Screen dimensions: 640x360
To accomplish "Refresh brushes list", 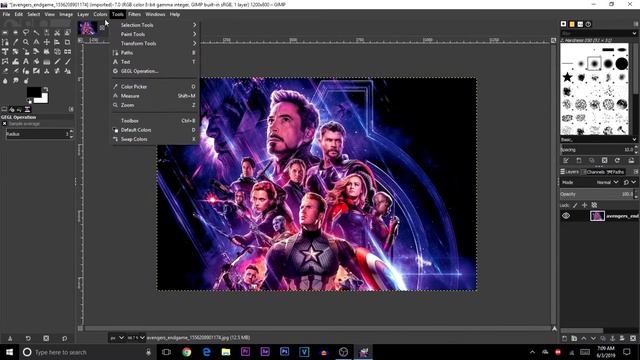I will coord(617,160).
